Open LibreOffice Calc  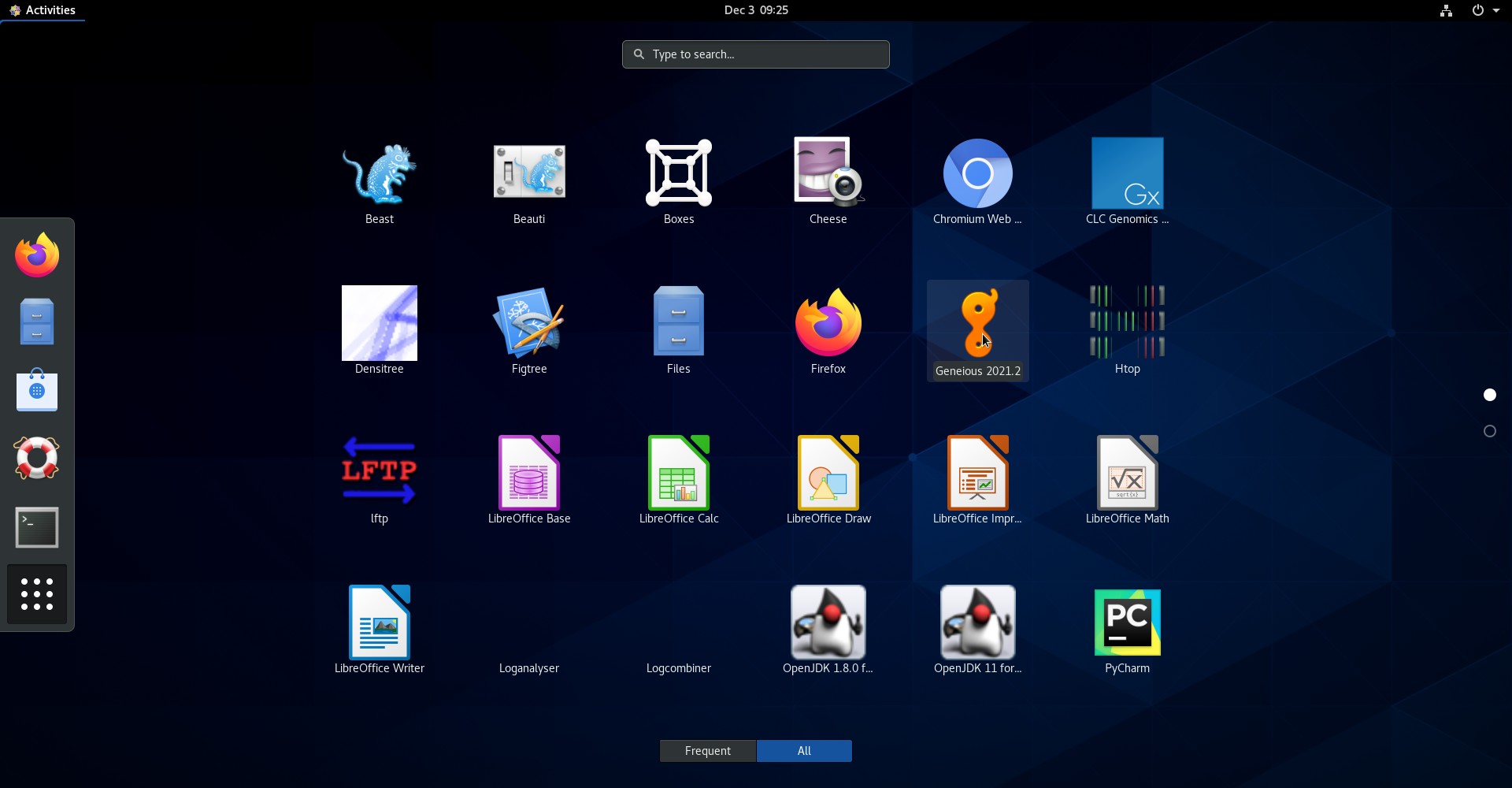coord(678,481)
